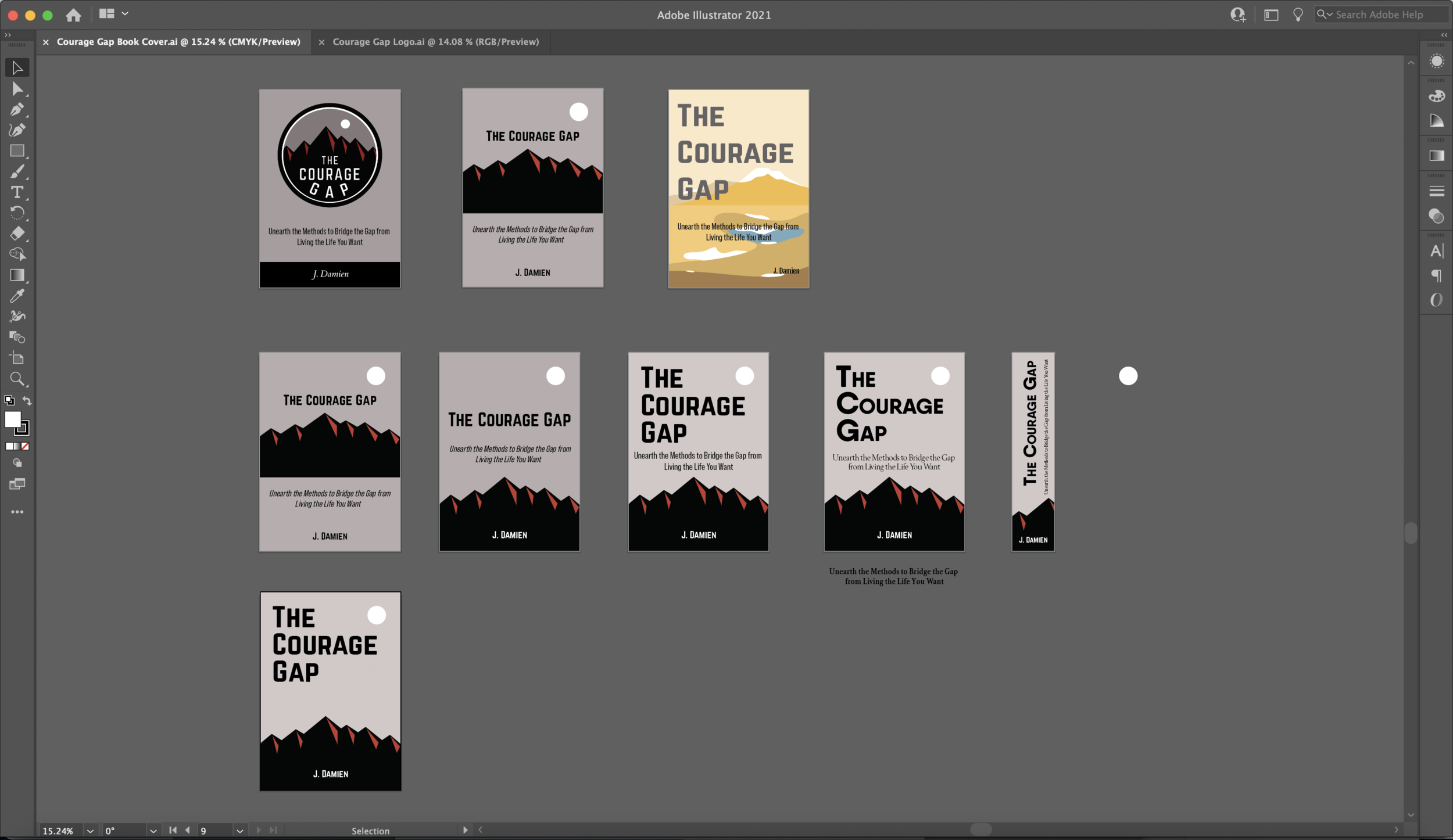Image resolution: width=1453 pixels, height=840 pixels.
Task: Go to first artboard button
Action: [x=173, y=830]
